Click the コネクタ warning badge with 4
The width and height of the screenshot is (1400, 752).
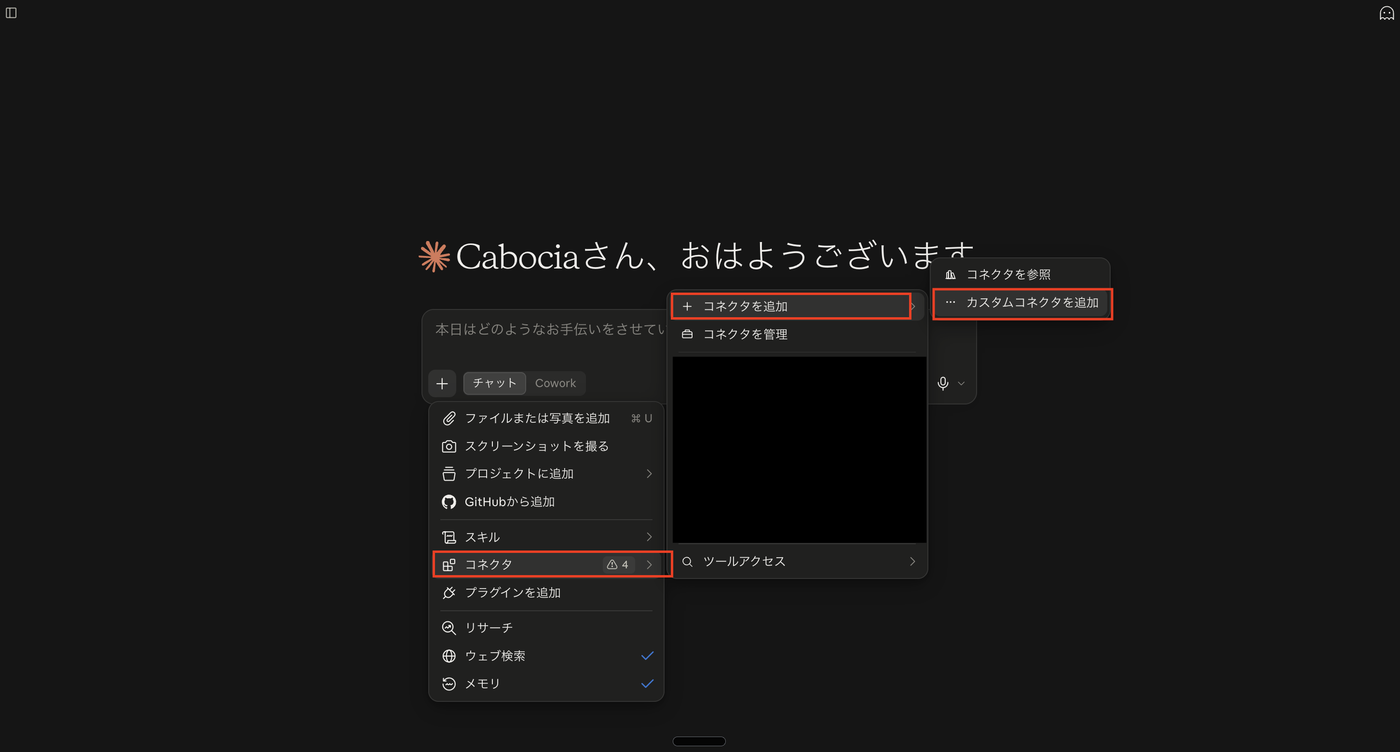click(618, 565)
